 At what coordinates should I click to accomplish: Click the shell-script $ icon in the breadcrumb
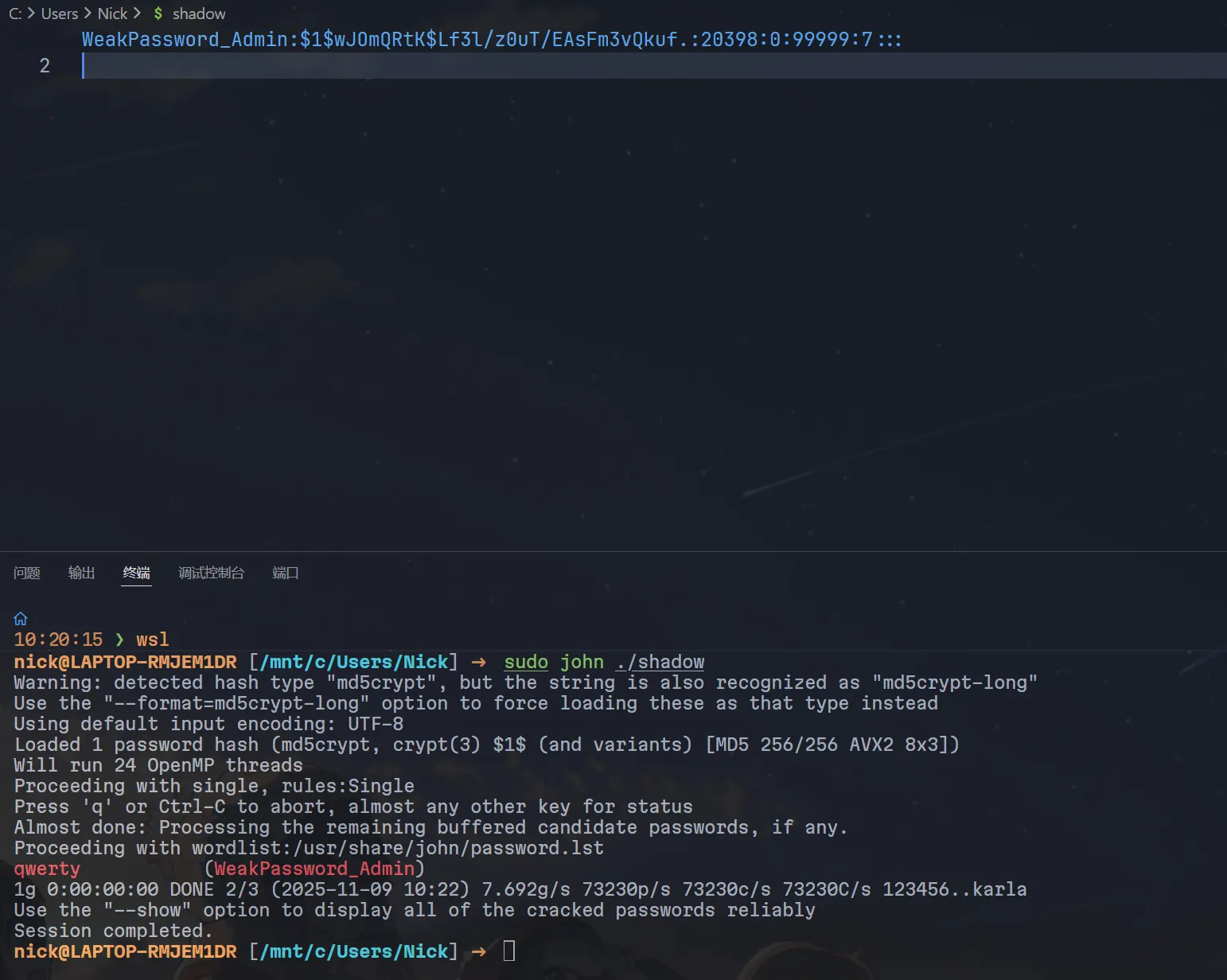click(158, 14)
